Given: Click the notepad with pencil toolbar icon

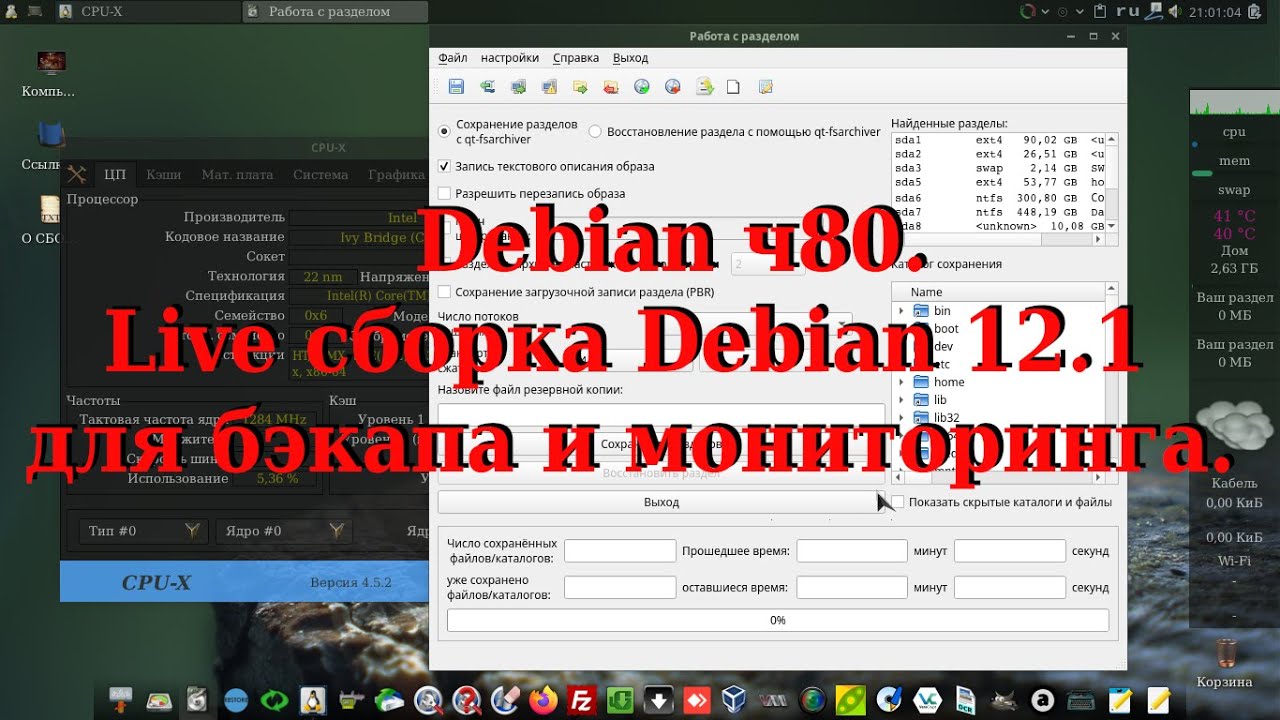Looking at the screenshot, I should [766, 87].
